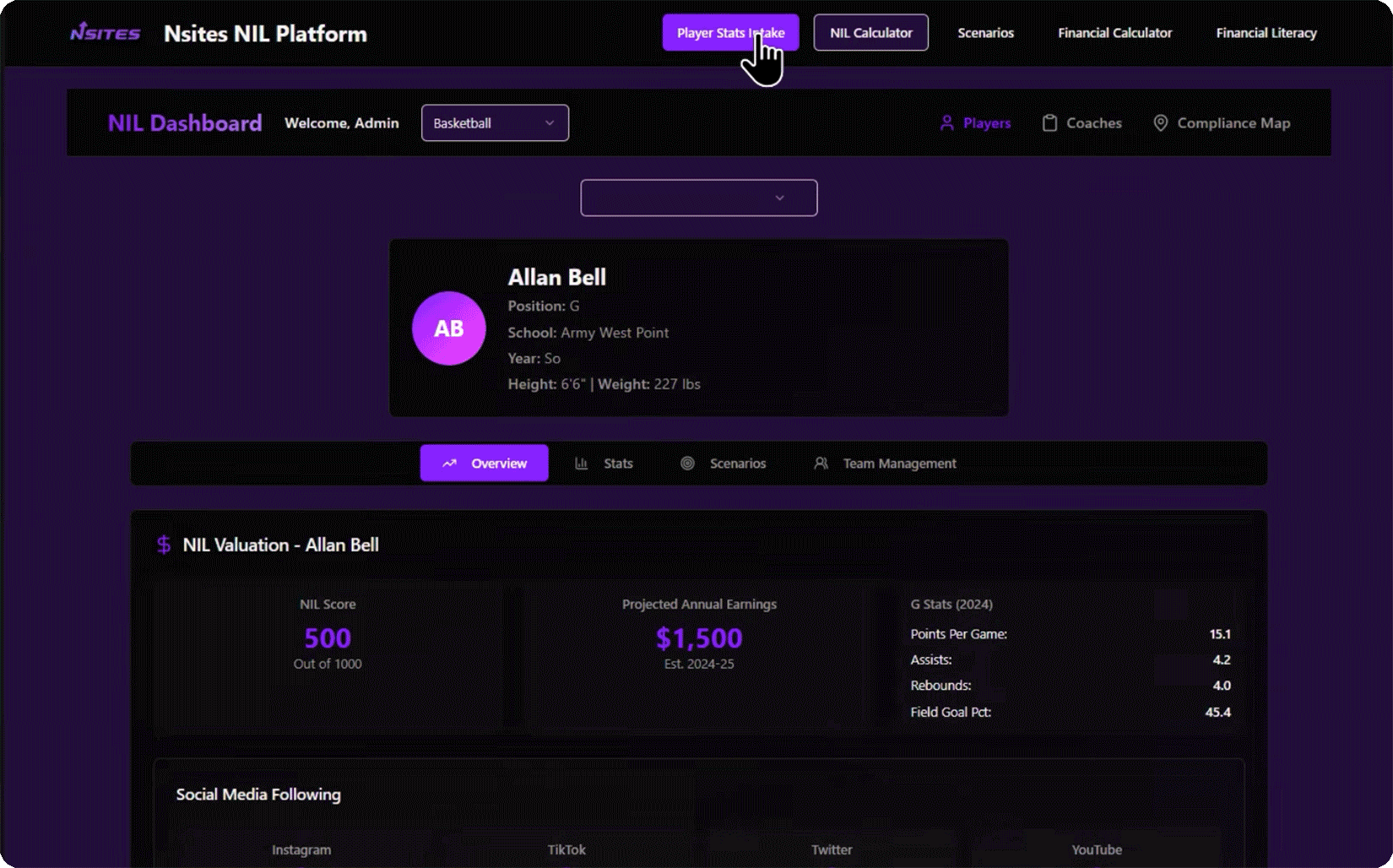Image resolution: width=1393 pixels, height=868 pixels.
Task: Click the dollar sign valuation icon
Action: tap(164, 545)
